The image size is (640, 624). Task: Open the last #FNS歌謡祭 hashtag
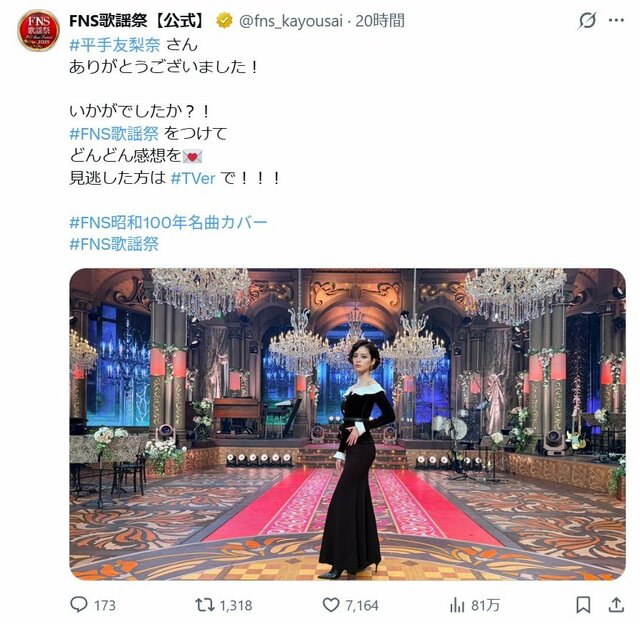coord(114,244)
